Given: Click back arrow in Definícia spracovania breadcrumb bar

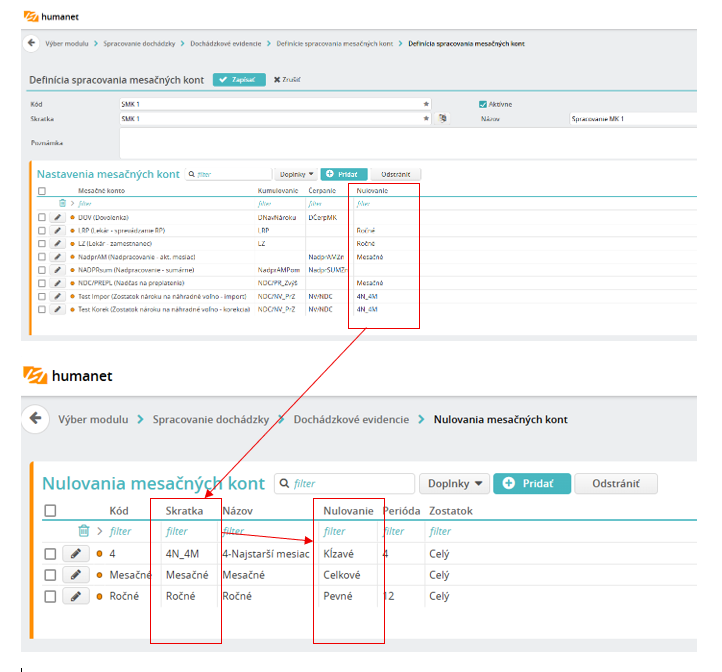Looking at the screenshot, I should click(x=31, y=43).
